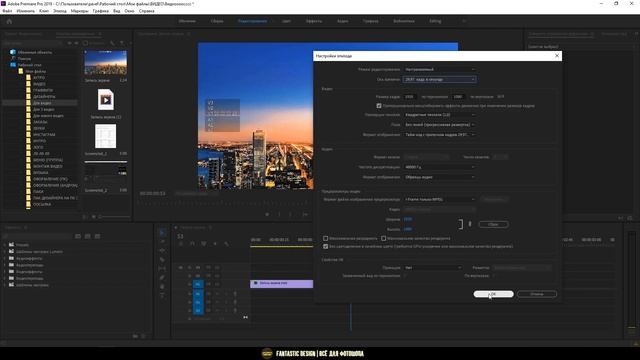Create a new custom bin in Effects panel
Image resolution: width=640 pixels, height=360 pixels.
(x=135, y=336)
